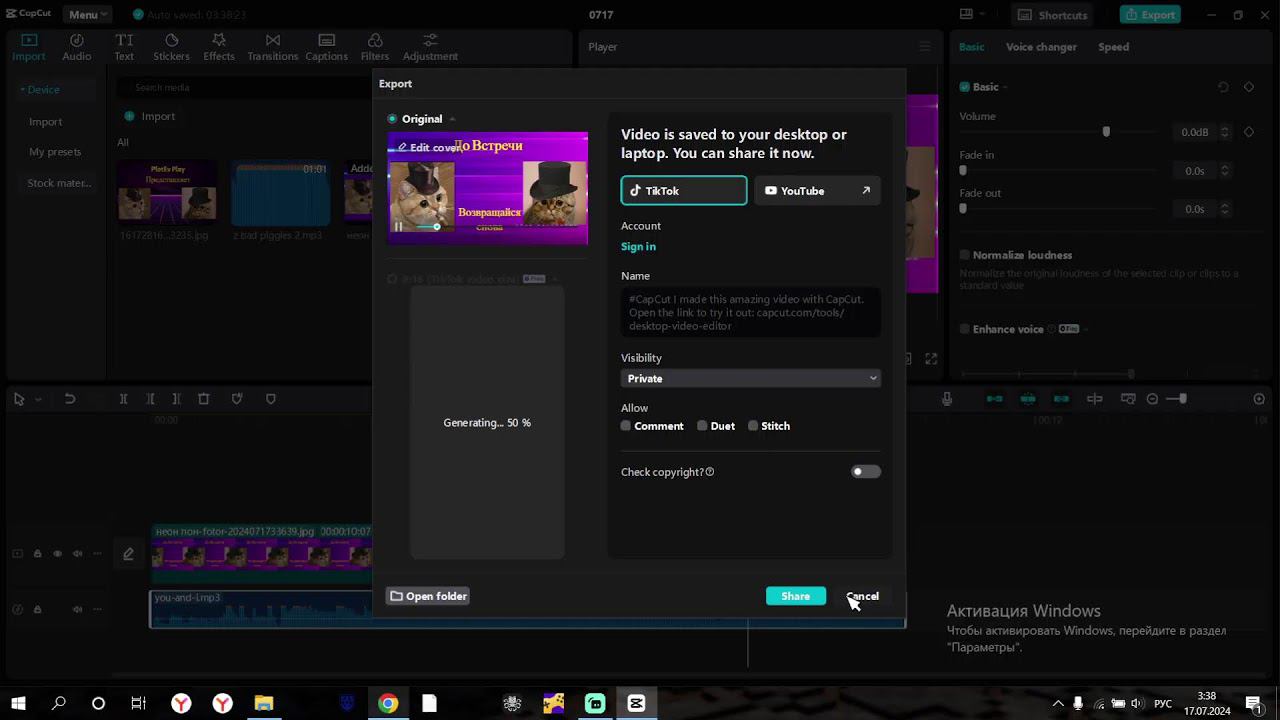Open Windows Start menu
The image size is (1280, 720).
(18, 703)
